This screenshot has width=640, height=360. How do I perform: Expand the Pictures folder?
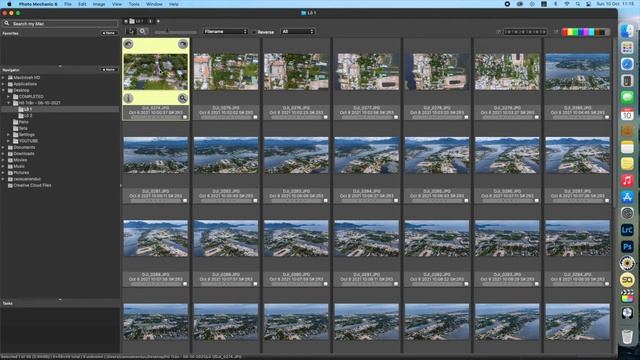[x=3, y=173]
